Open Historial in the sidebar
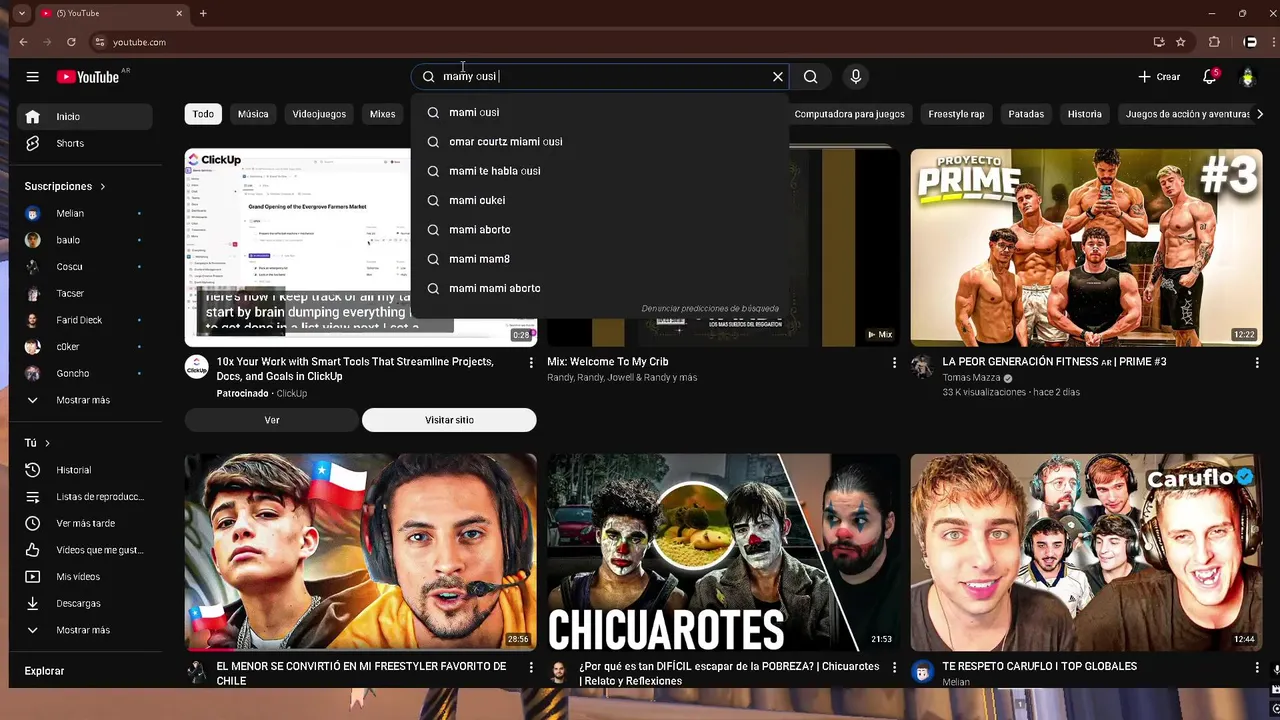Image resolution: width=1280 pixels, height=720 pixels. [x=87, y=470]
